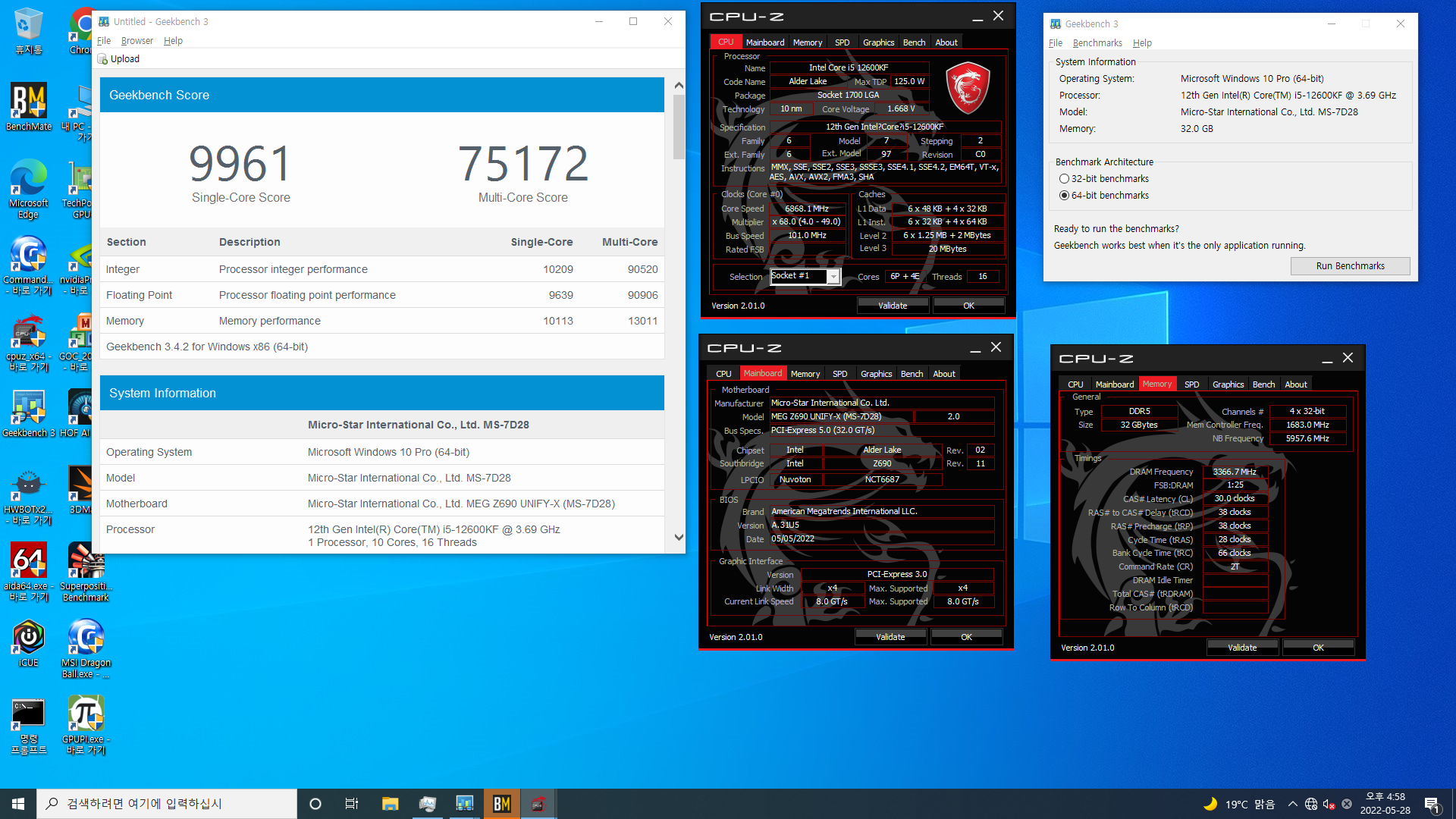Open the command prompt desktop icon
Viewport: 1456px width, 819px height.
[x=28, y=726]
